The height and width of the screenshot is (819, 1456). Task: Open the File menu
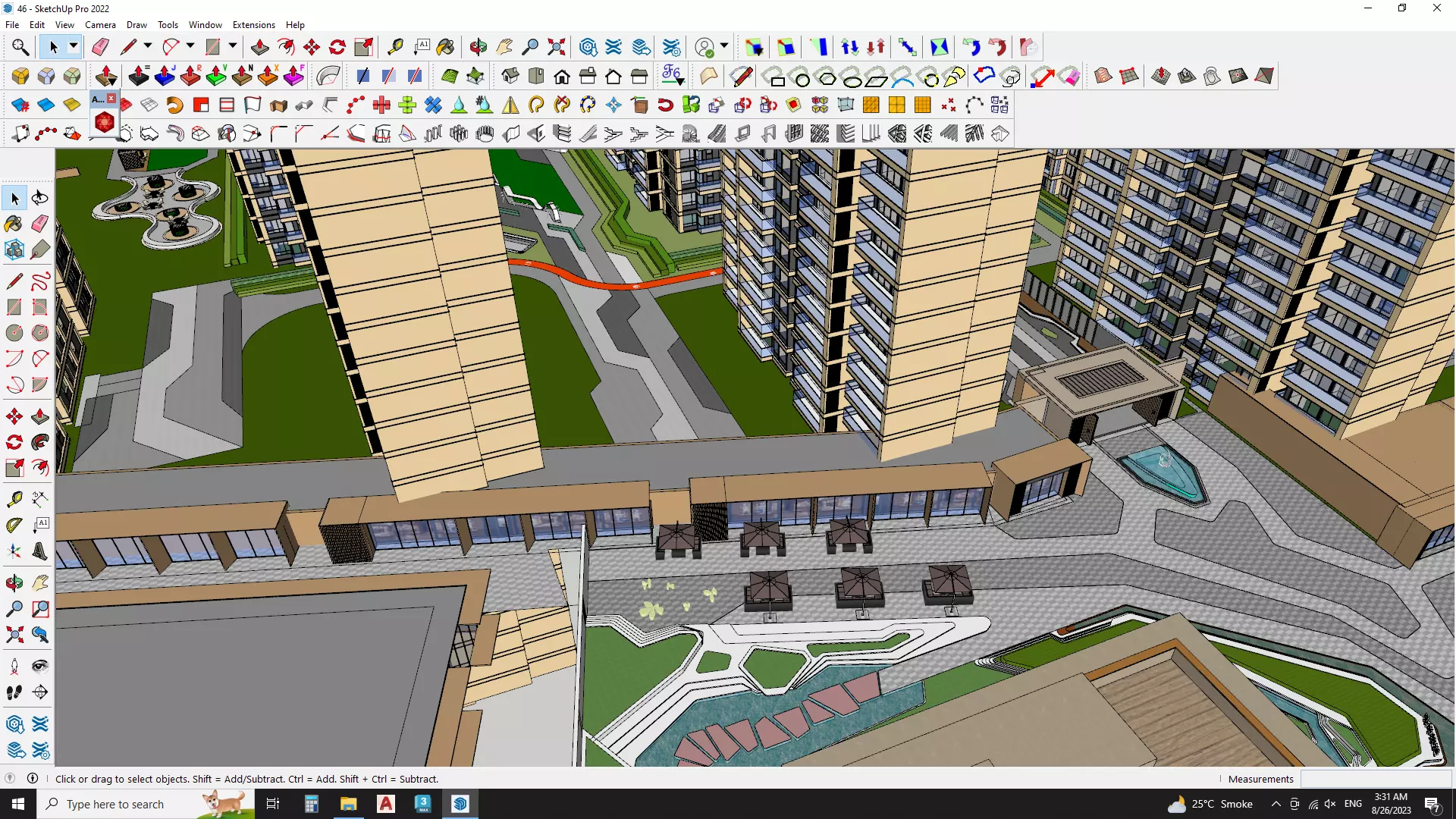click(12, 25)
